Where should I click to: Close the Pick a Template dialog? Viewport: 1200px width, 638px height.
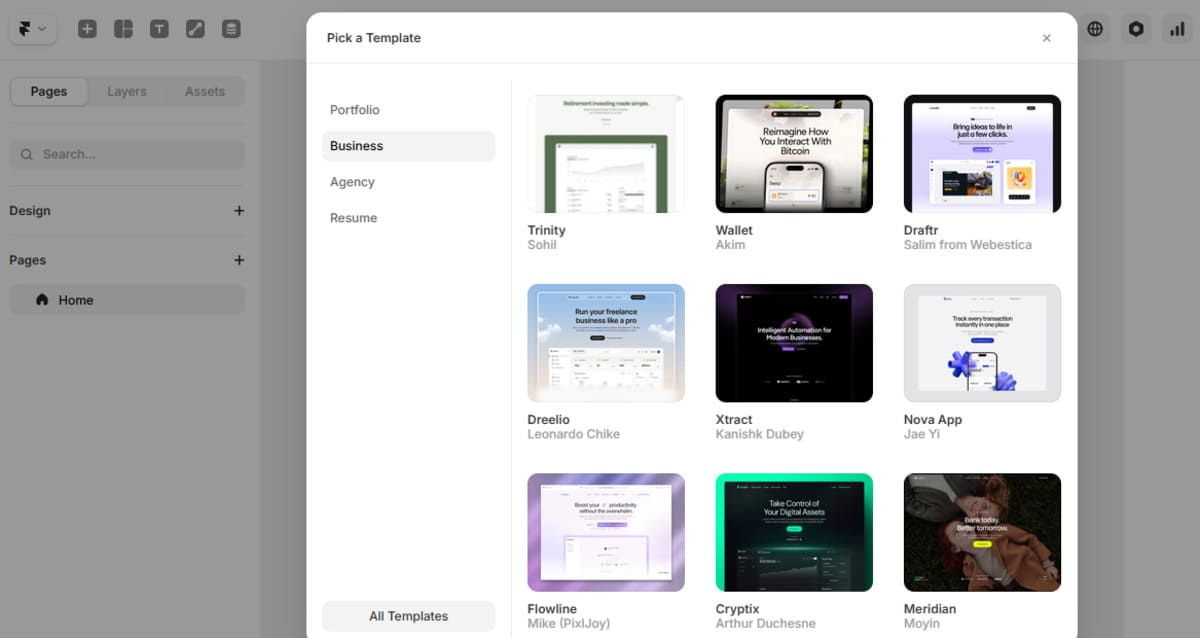(1046, 38)
